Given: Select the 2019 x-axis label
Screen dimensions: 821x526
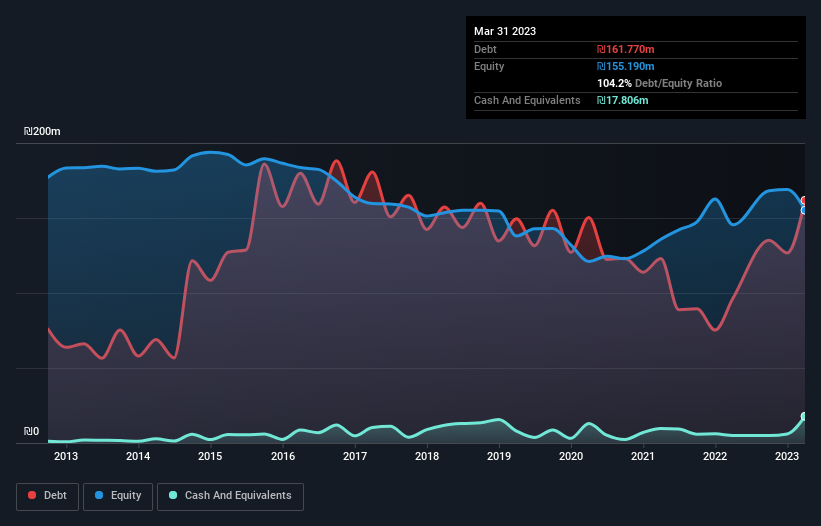Looking at the screenshot, I should pos(499,456).
